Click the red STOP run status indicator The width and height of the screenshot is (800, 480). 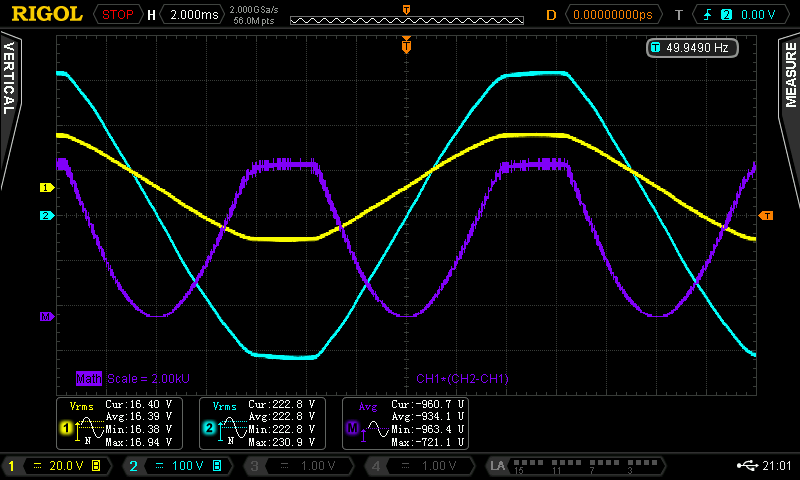tap(117, 15)
